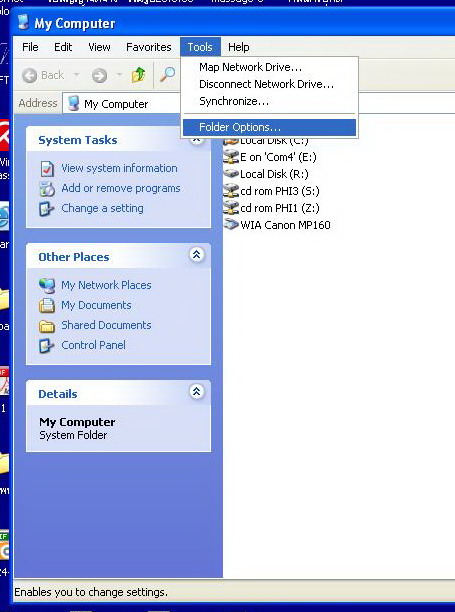Screen dimensions: 455x612
Task: Collapse the Details panel
Action: (196, 391)
